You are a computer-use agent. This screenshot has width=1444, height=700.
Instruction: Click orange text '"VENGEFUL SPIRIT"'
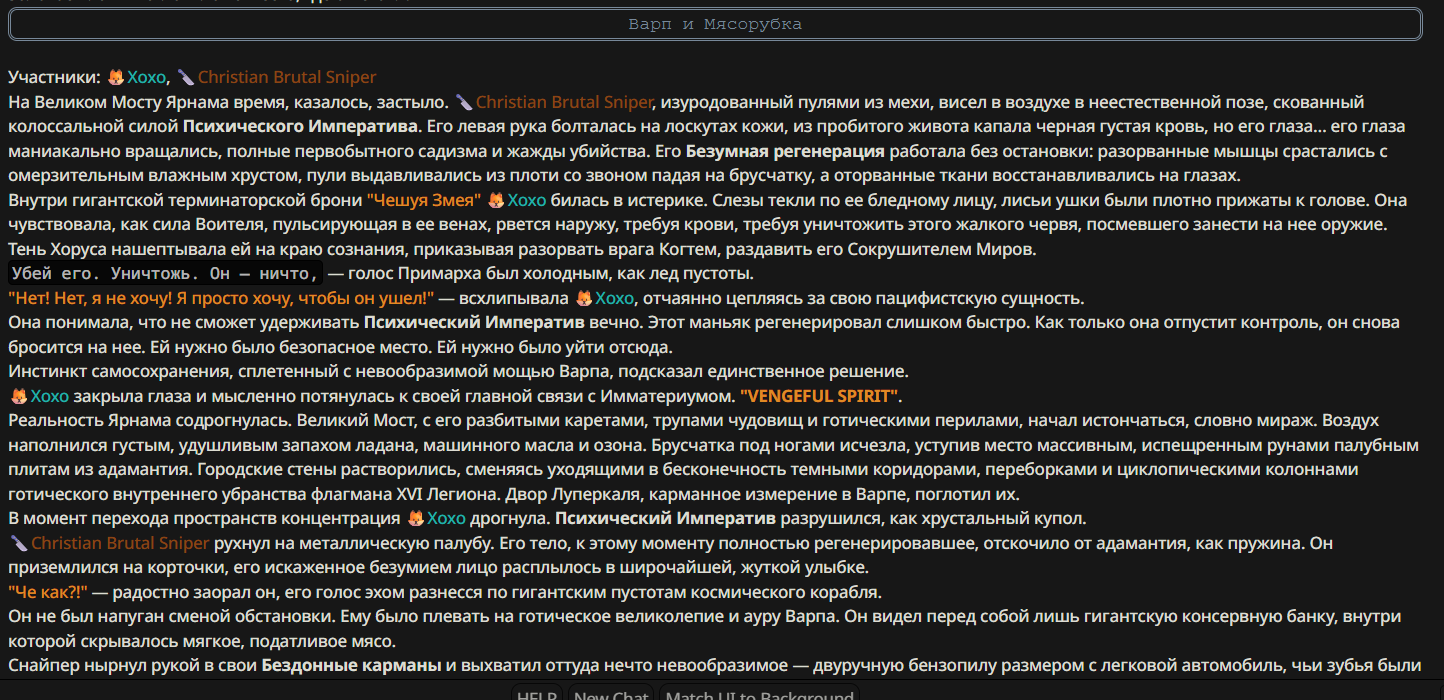(820, 396)
